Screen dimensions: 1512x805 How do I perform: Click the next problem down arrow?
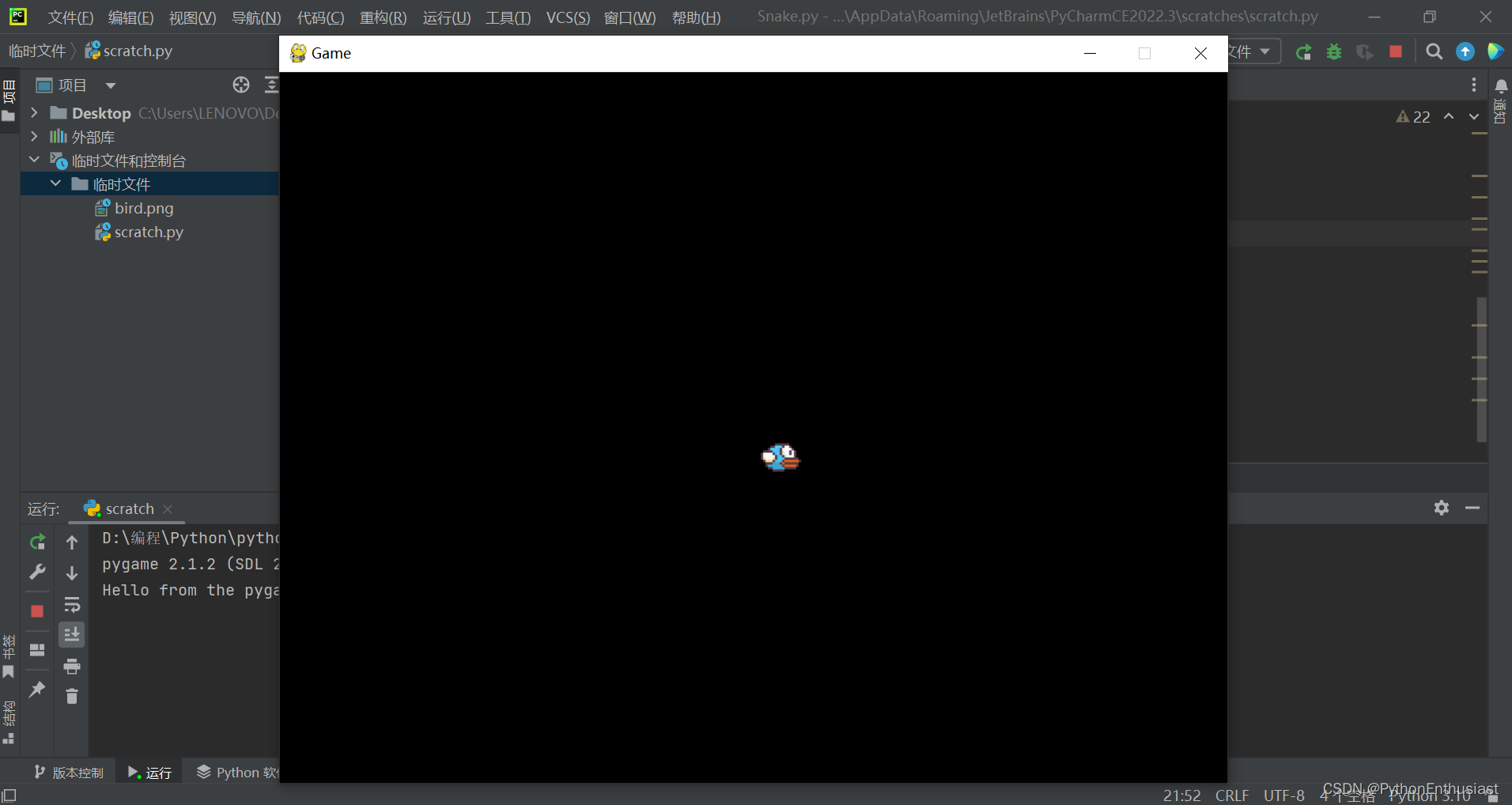tap(1474, 116)
